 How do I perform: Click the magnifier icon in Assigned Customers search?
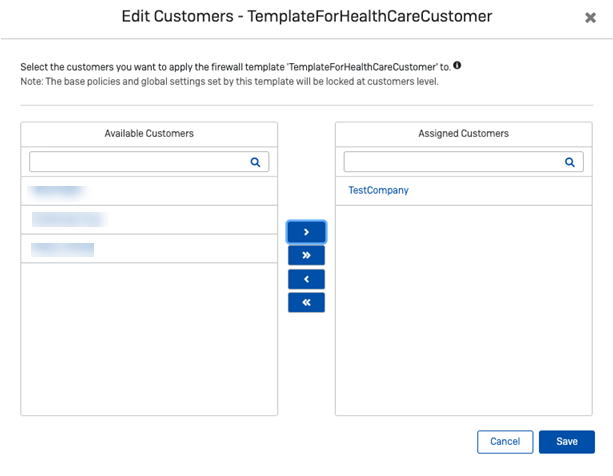[570, 161]
